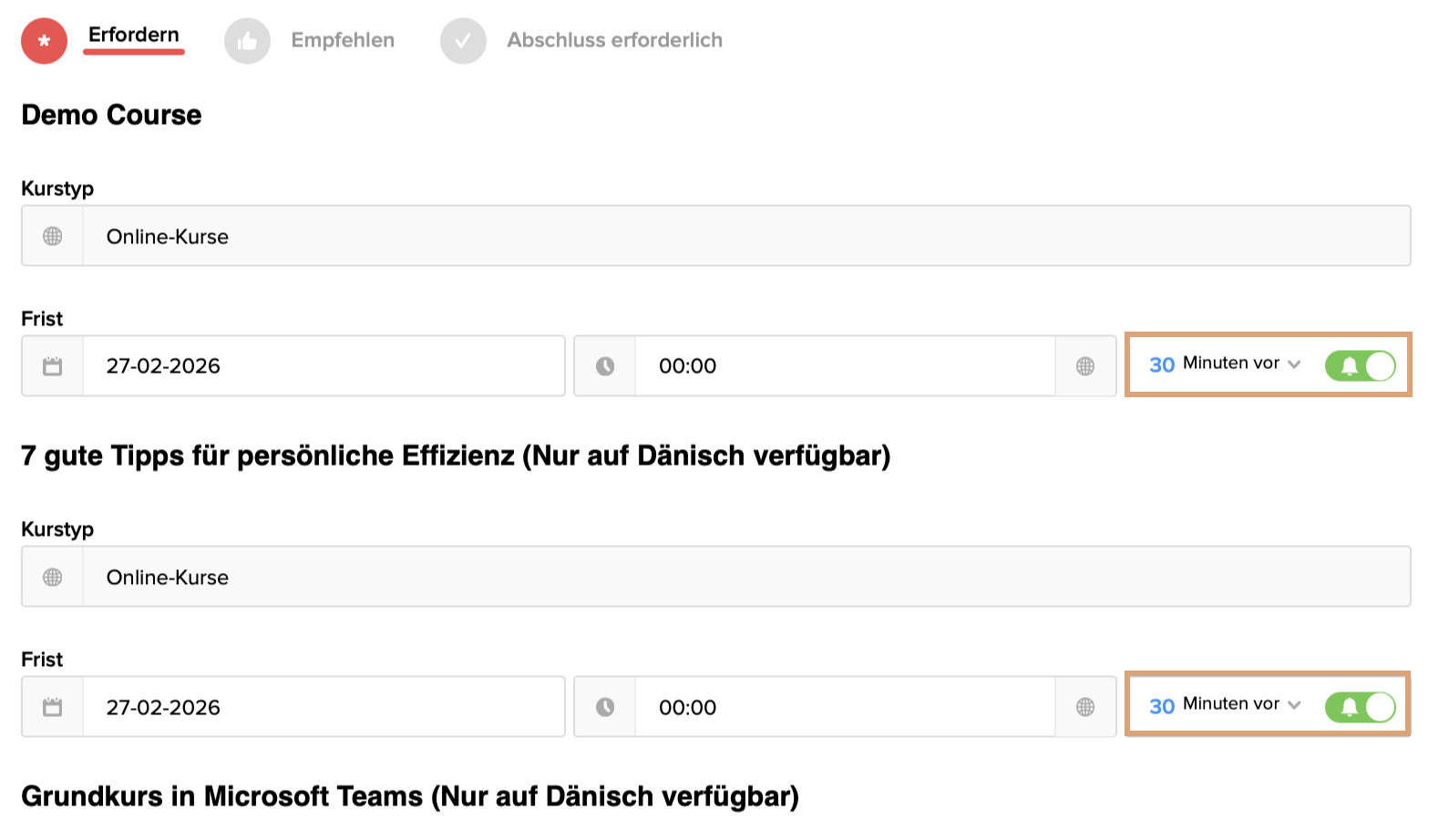The height and width of the screenshot is (840, 1449).
Task: Click timezone globe icon for 7 gute Tipps
Action: pos(1085,707)
